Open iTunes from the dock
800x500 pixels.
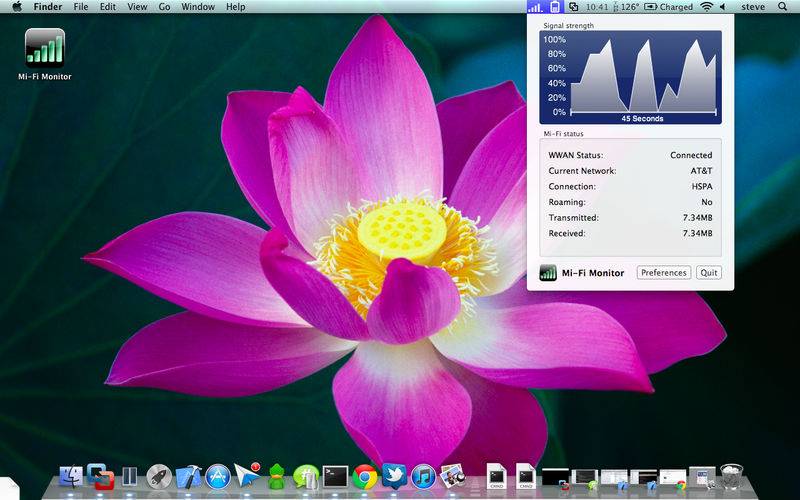pyautogui.click(x=423, y=477)
